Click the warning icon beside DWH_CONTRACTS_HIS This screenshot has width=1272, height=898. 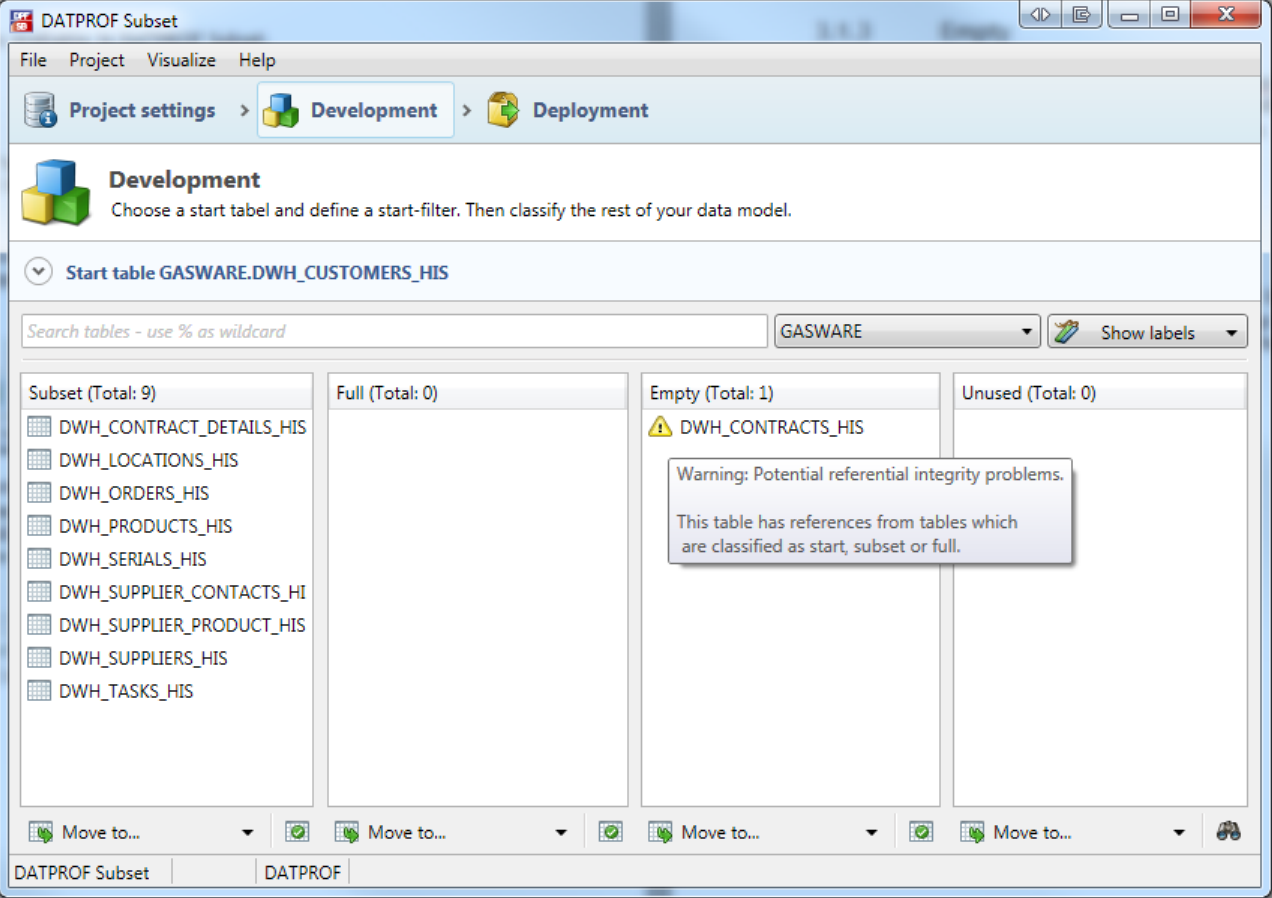pos(660,427)
